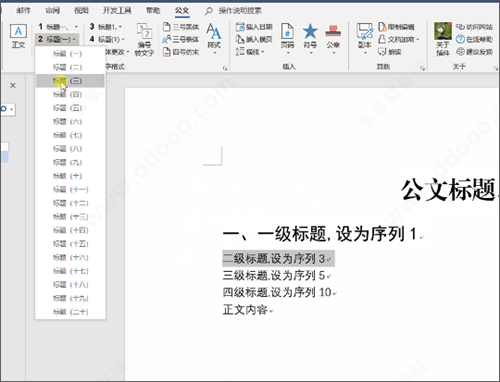Viewport: 500px width, 382px height.
Task: Choose 标题 (十) from the list
Action: pyautogui.click(x=70, y=176)
